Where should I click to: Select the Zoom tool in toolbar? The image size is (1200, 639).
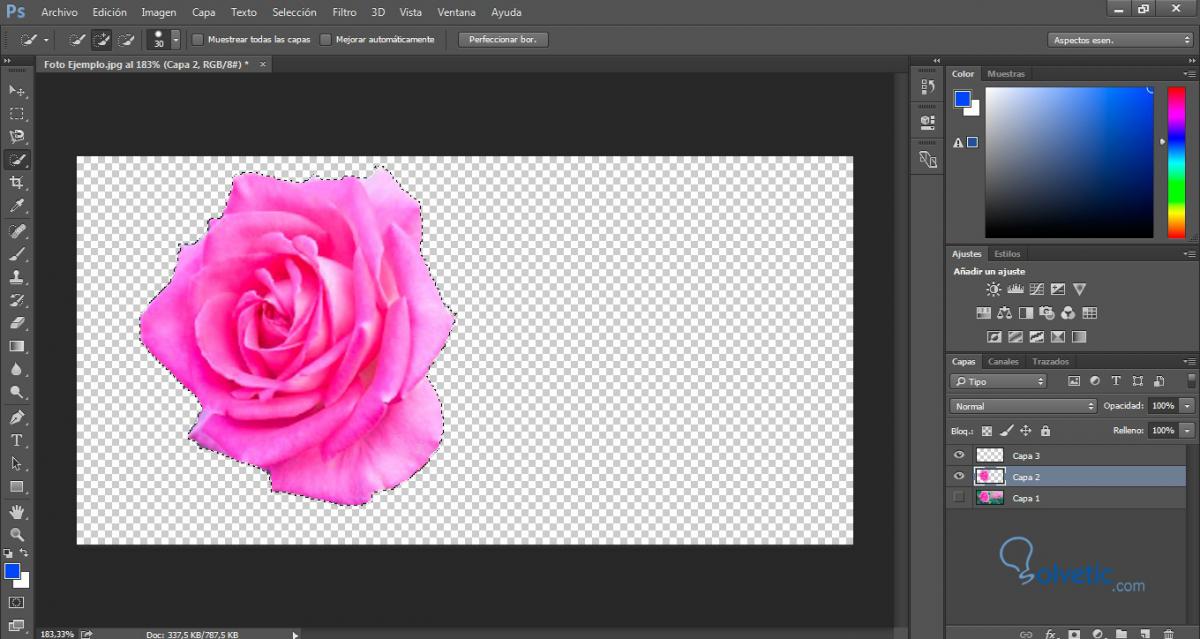(x=17, y=535)
